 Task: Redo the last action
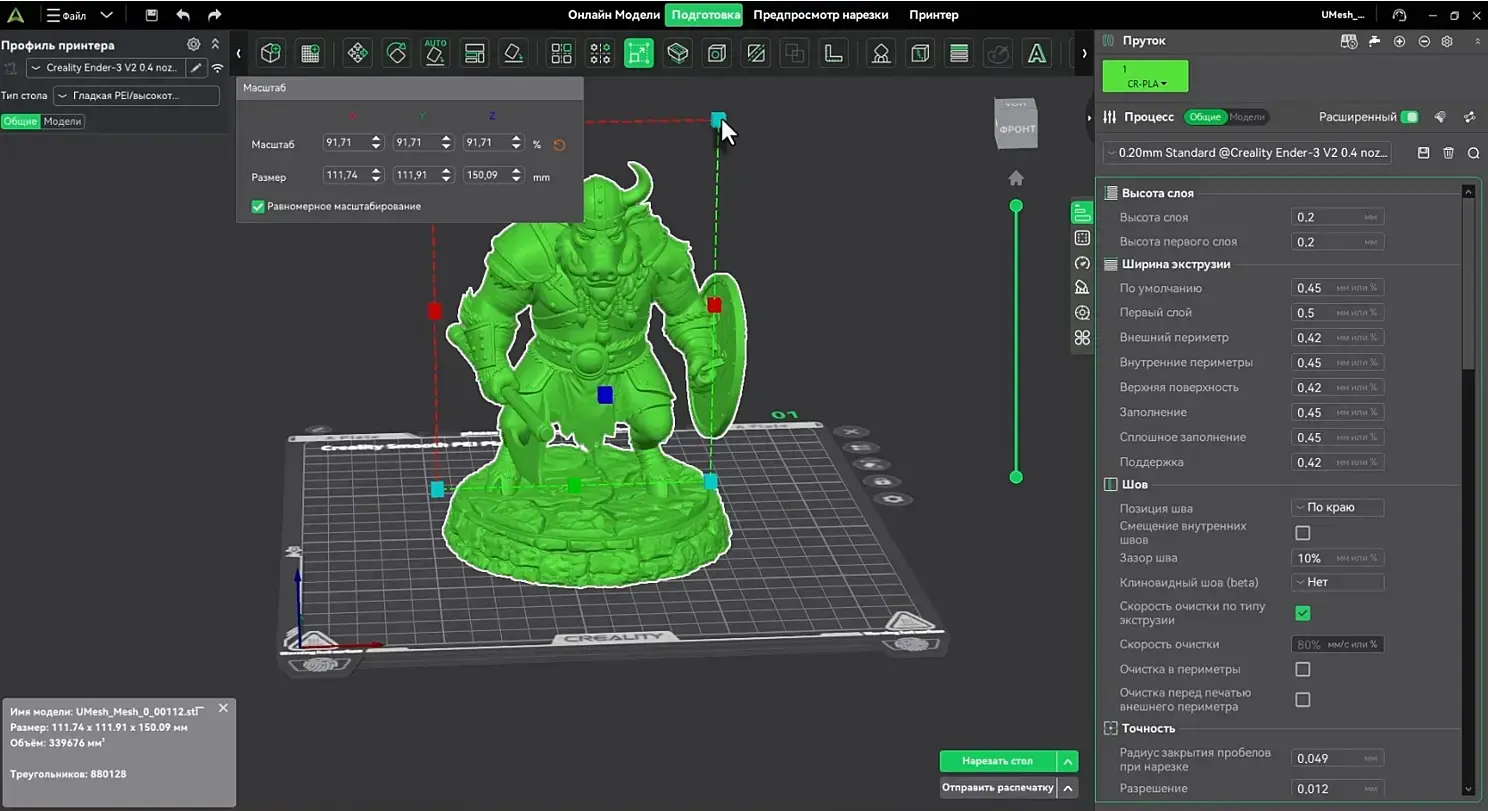pos(214,15)
